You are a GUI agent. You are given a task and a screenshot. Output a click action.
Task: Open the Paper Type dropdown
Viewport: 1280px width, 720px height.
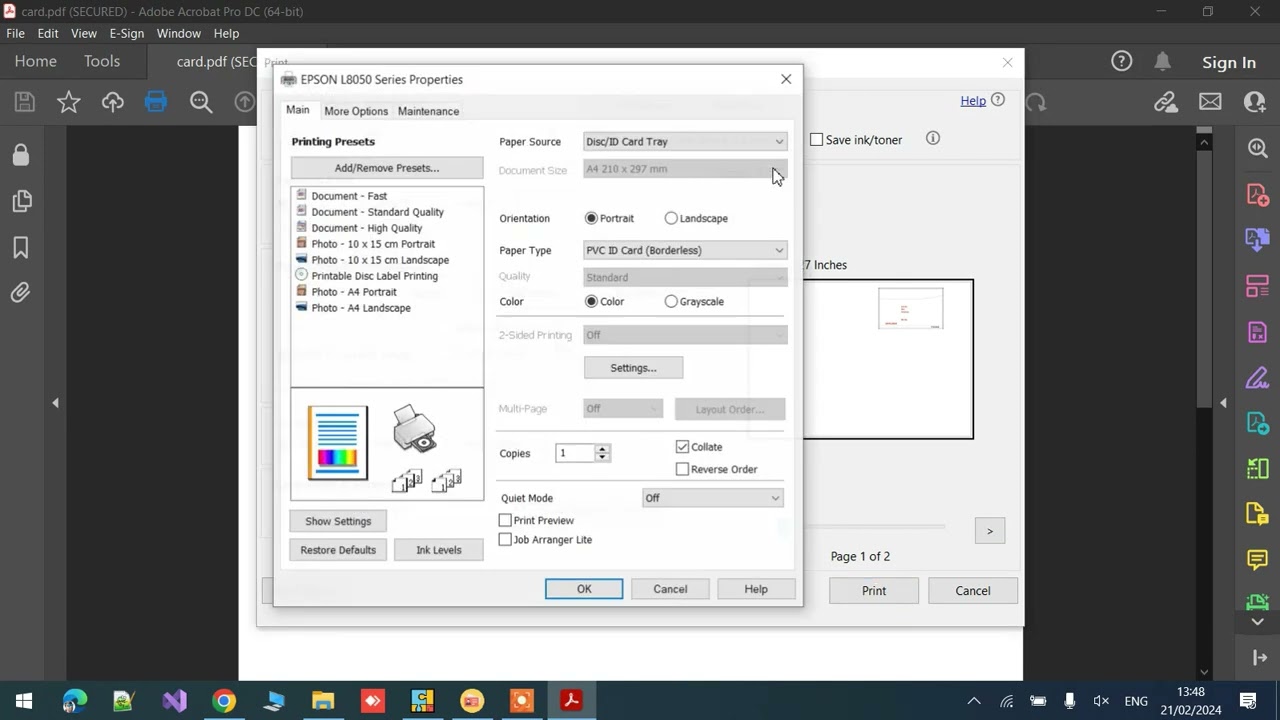[685, 250]
